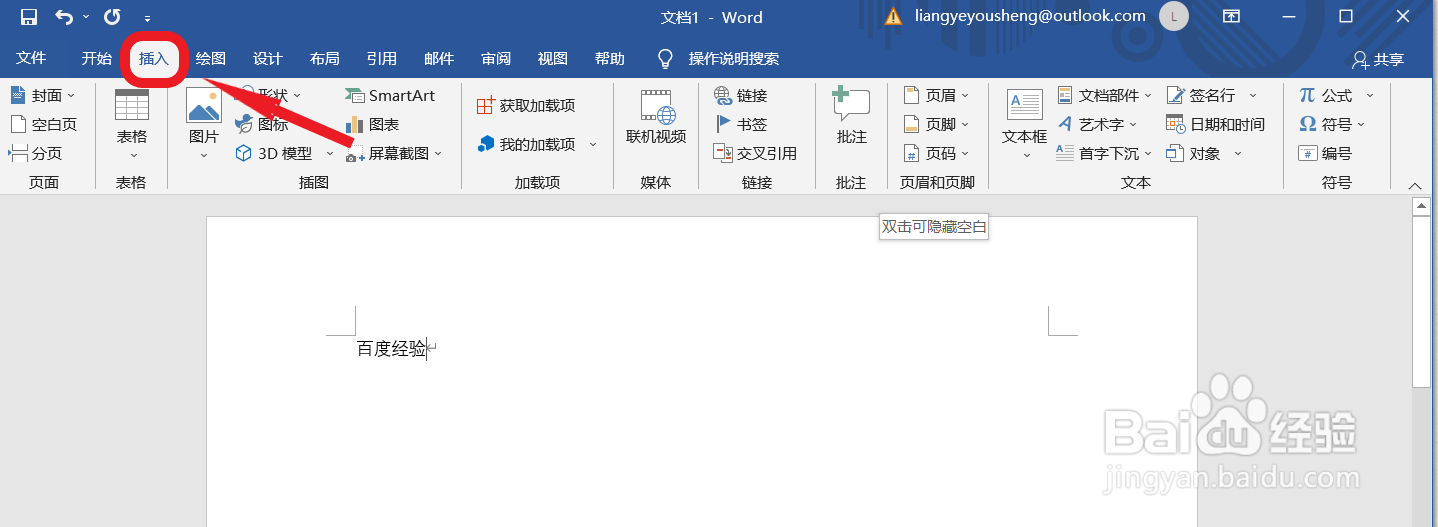This screenshot has height=527, width=1438.
Task: Open the 文档部件 quick parts menu
Action: [x=1104, y=95]
